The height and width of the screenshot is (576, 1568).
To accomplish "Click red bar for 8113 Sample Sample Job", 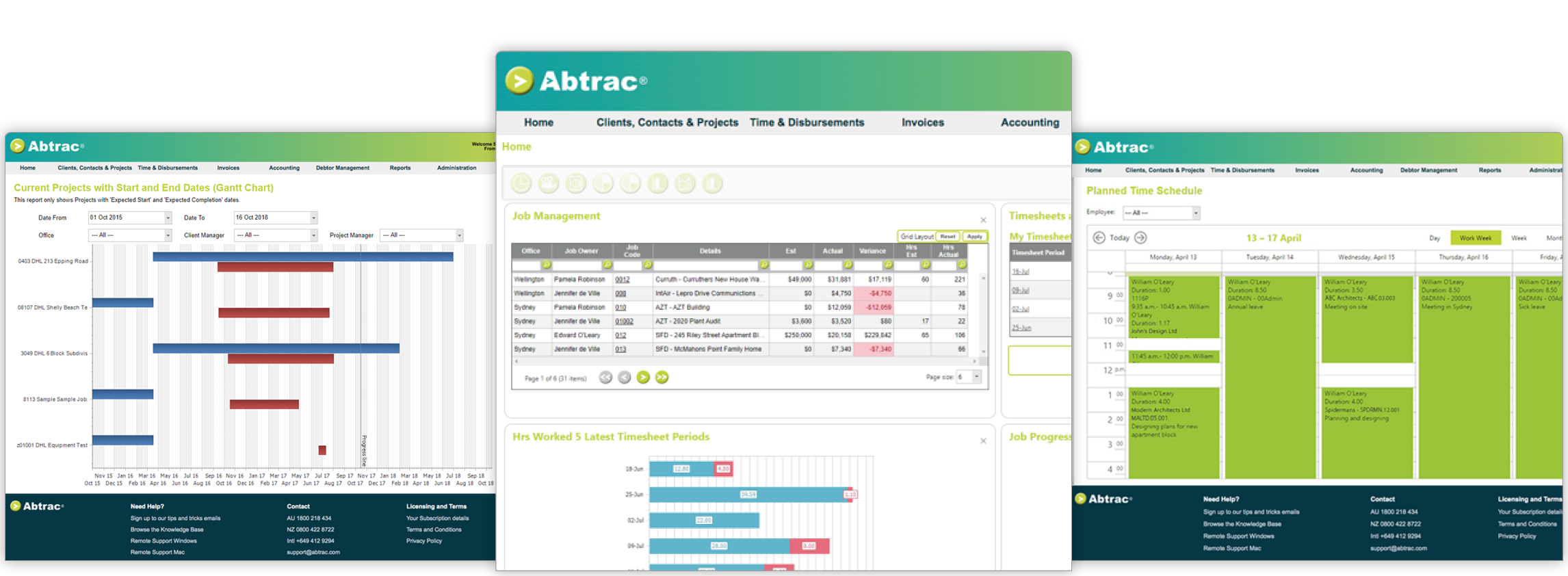I will [264, 404].
